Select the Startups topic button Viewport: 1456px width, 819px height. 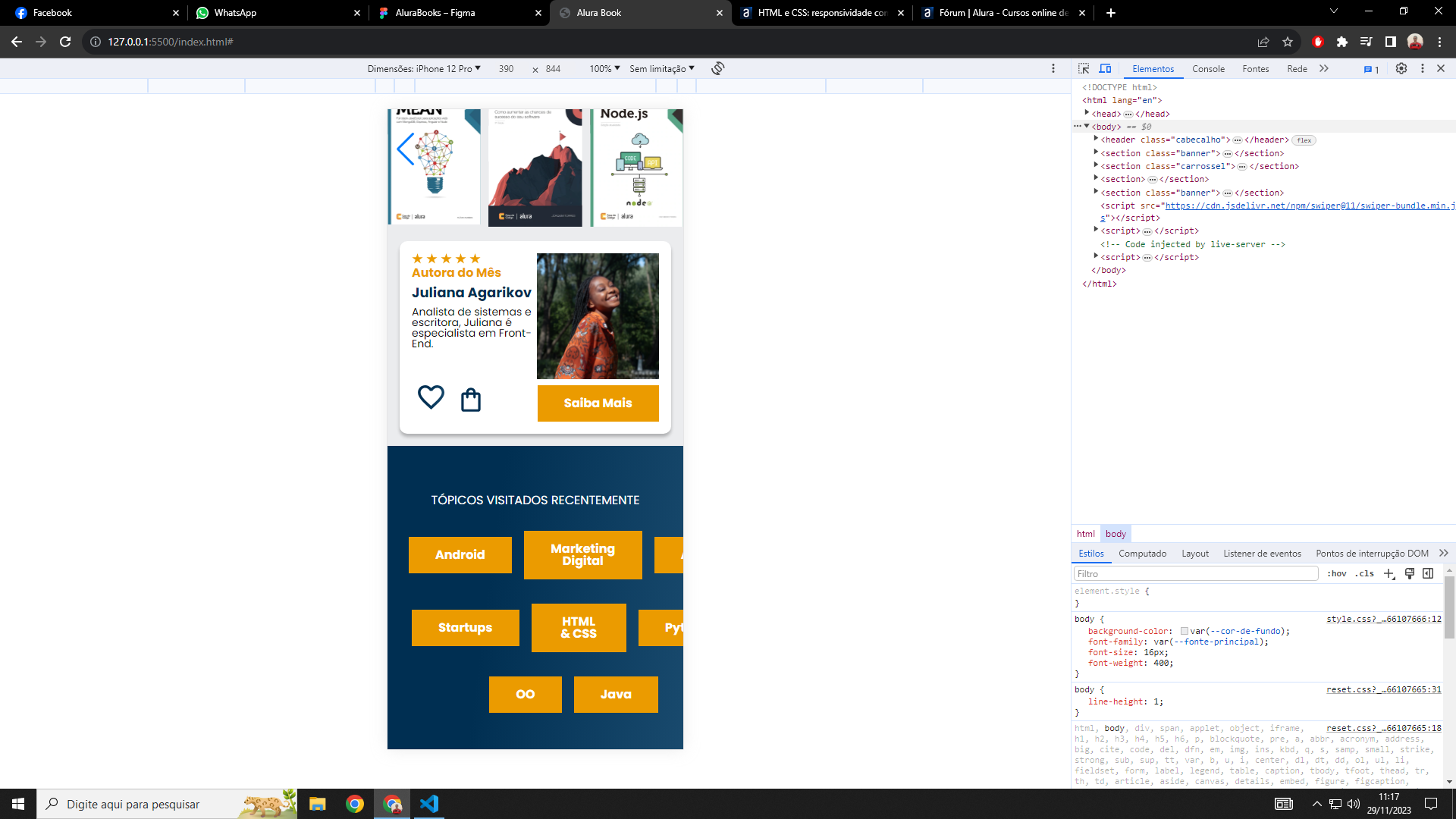click(x=465, y=628)
